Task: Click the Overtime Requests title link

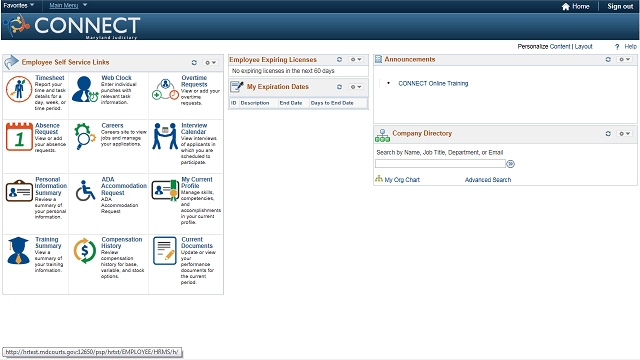Action: (194, 81)
